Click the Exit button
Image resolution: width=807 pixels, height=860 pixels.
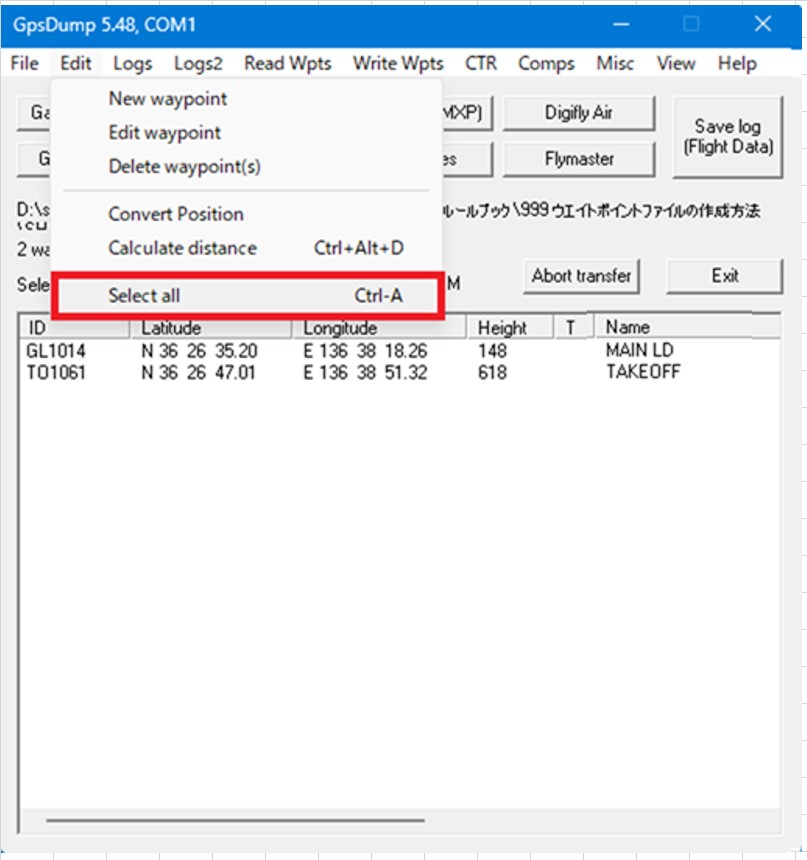pyautogui.click(x=725, y=276)
